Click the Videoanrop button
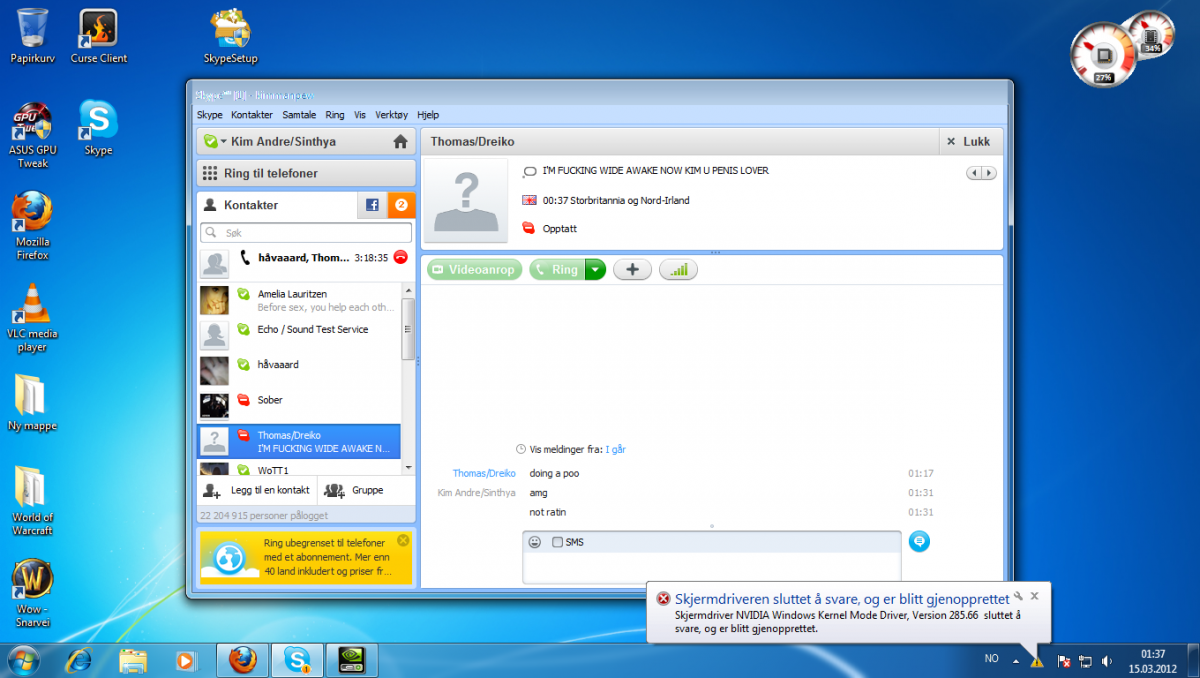1200x678 pixels. [474, 270]
